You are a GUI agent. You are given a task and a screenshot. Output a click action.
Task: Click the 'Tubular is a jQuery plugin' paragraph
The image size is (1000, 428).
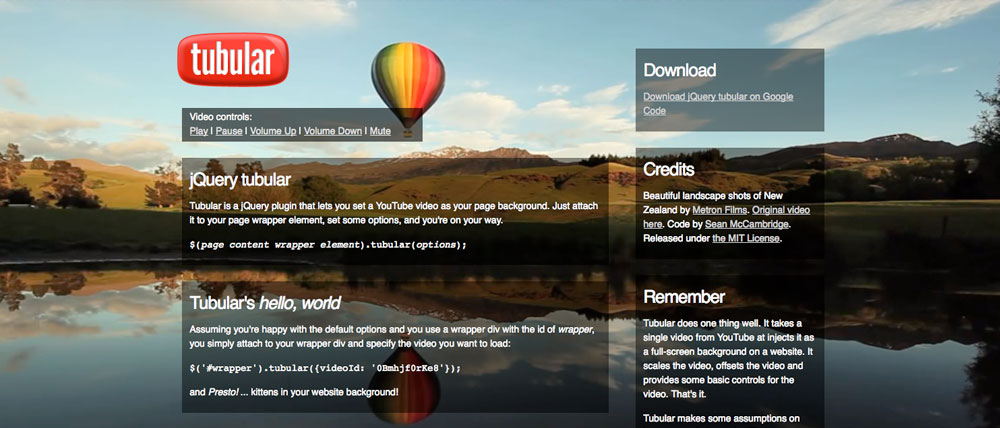(x=395, y=214)
